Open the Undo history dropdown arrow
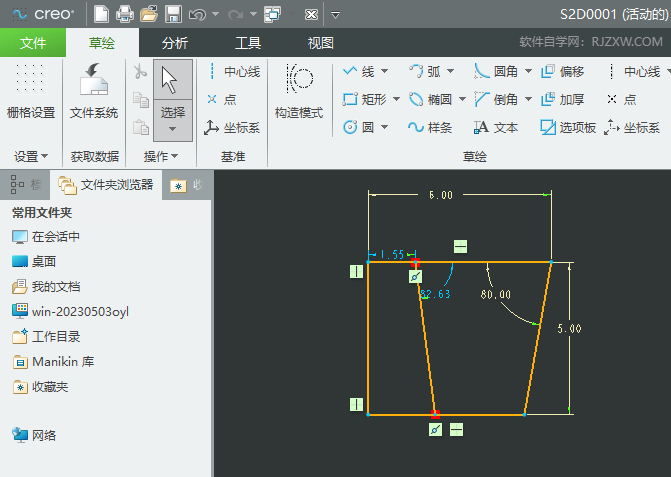 (x=216, y=15)
